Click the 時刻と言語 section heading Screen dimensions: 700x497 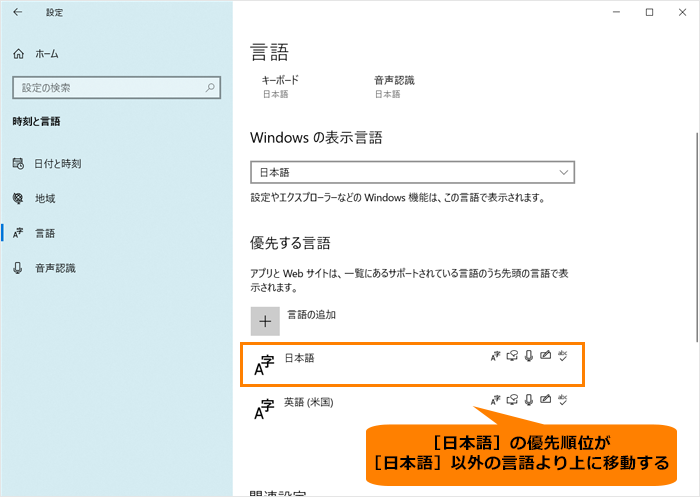click(x=36, y=121)
